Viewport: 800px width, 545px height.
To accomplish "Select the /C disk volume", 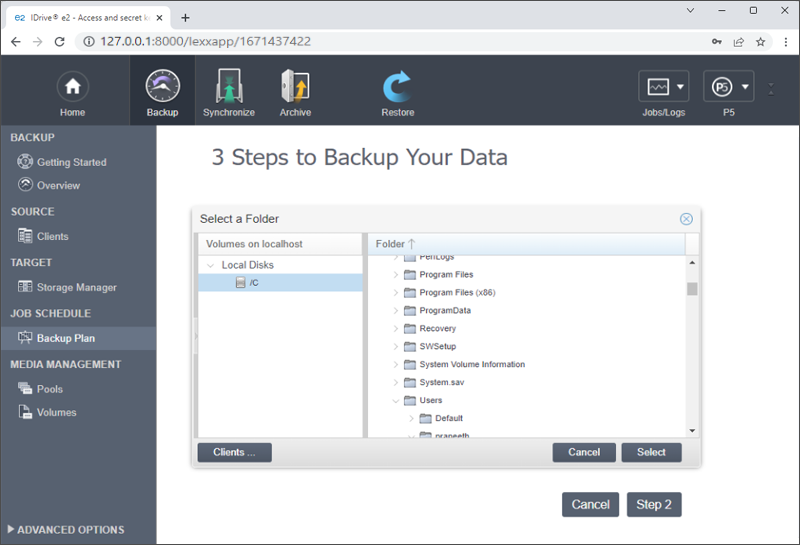I will click(280, 283).
